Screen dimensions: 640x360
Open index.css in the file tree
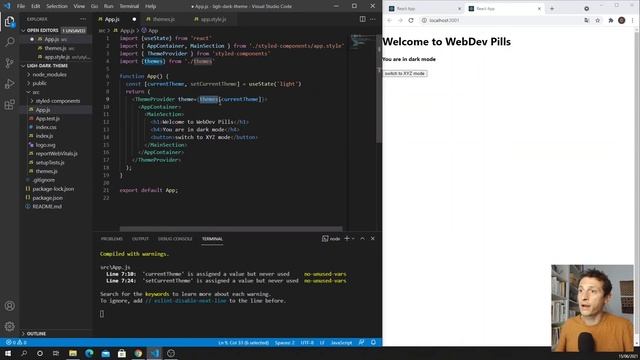pyautogui.click(x=46, y=127)
